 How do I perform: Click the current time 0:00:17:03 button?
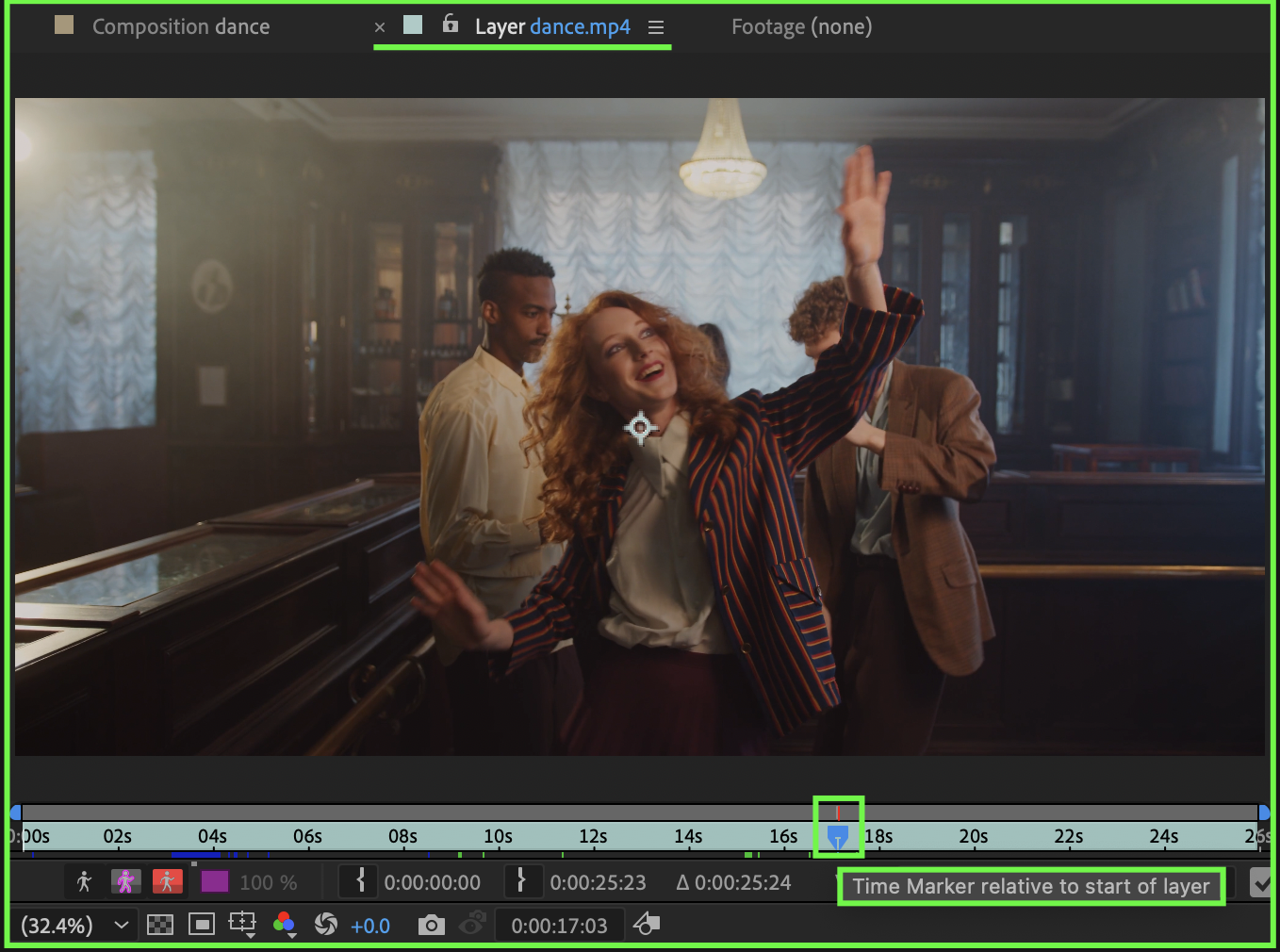(559, 926)
